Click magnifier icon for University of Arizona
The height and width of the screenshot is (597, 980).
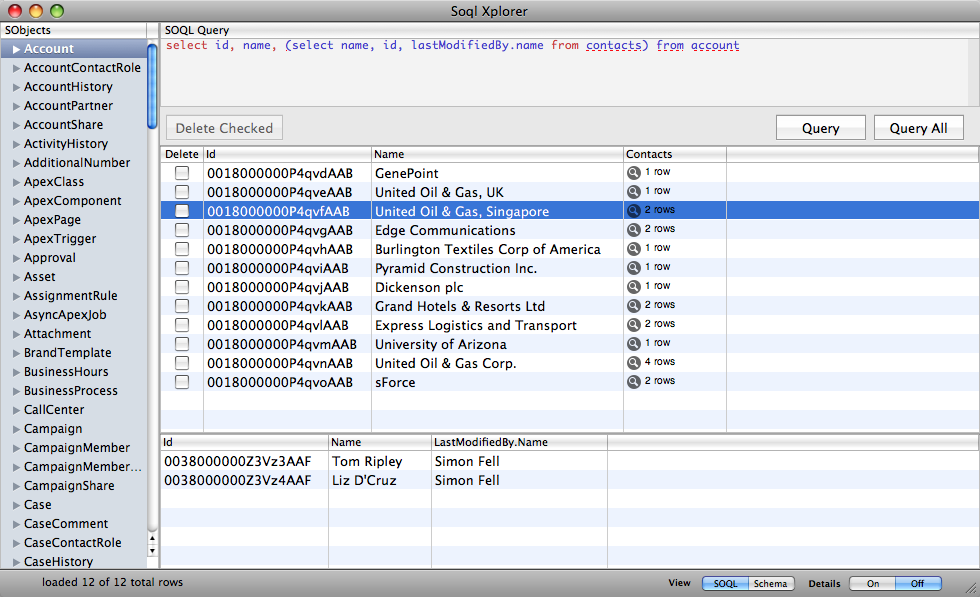point(634,344)
